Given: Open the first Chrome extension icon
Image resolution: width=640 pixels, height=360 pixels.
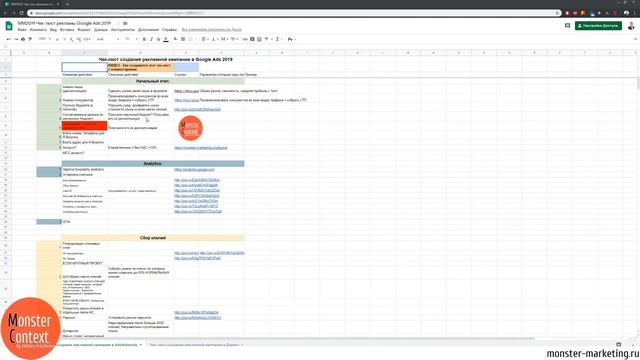Looking at the screenshot, I should tap(567, 13).
